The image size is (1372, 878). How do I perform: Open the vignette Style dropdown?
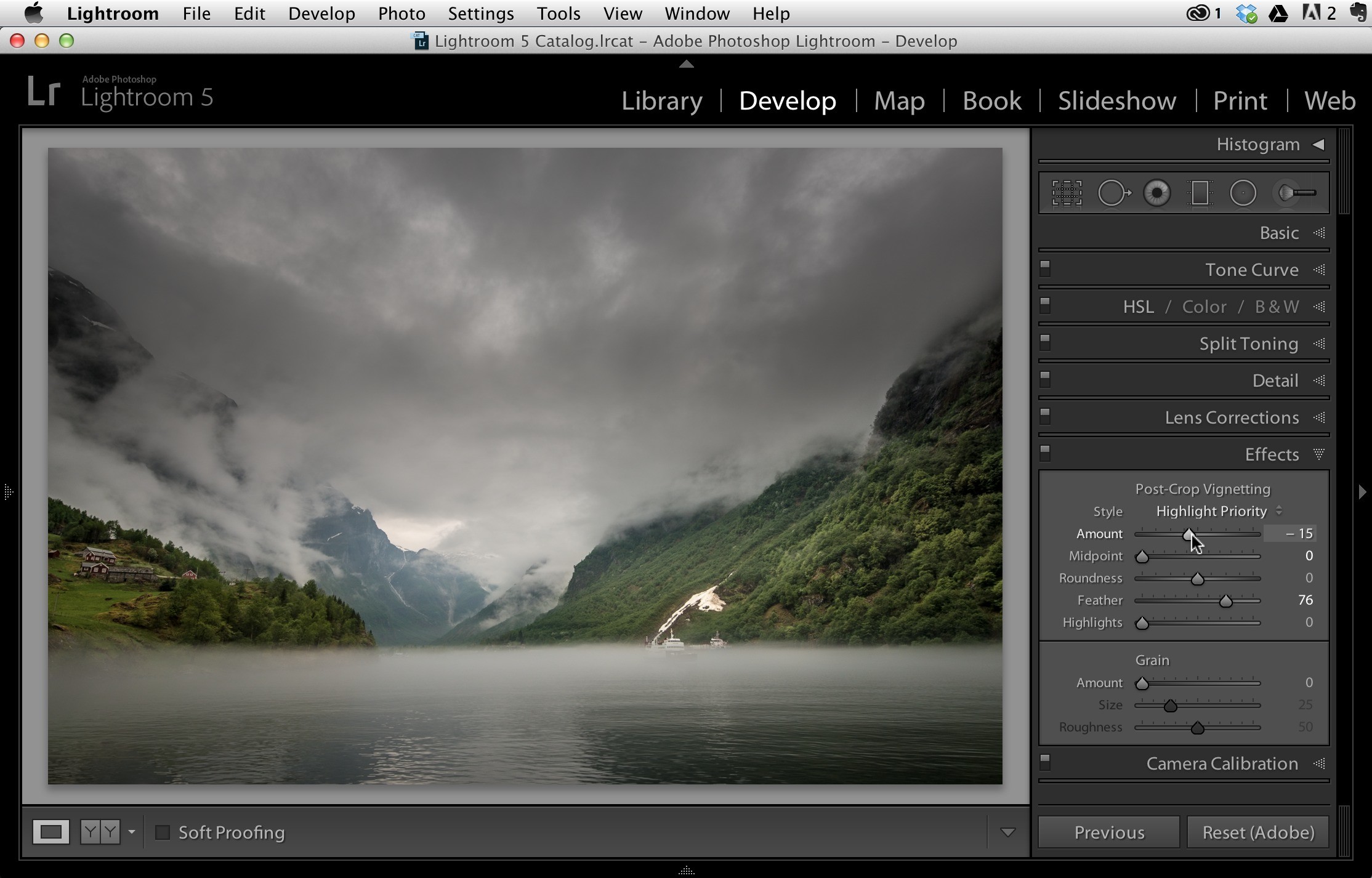1219,511
